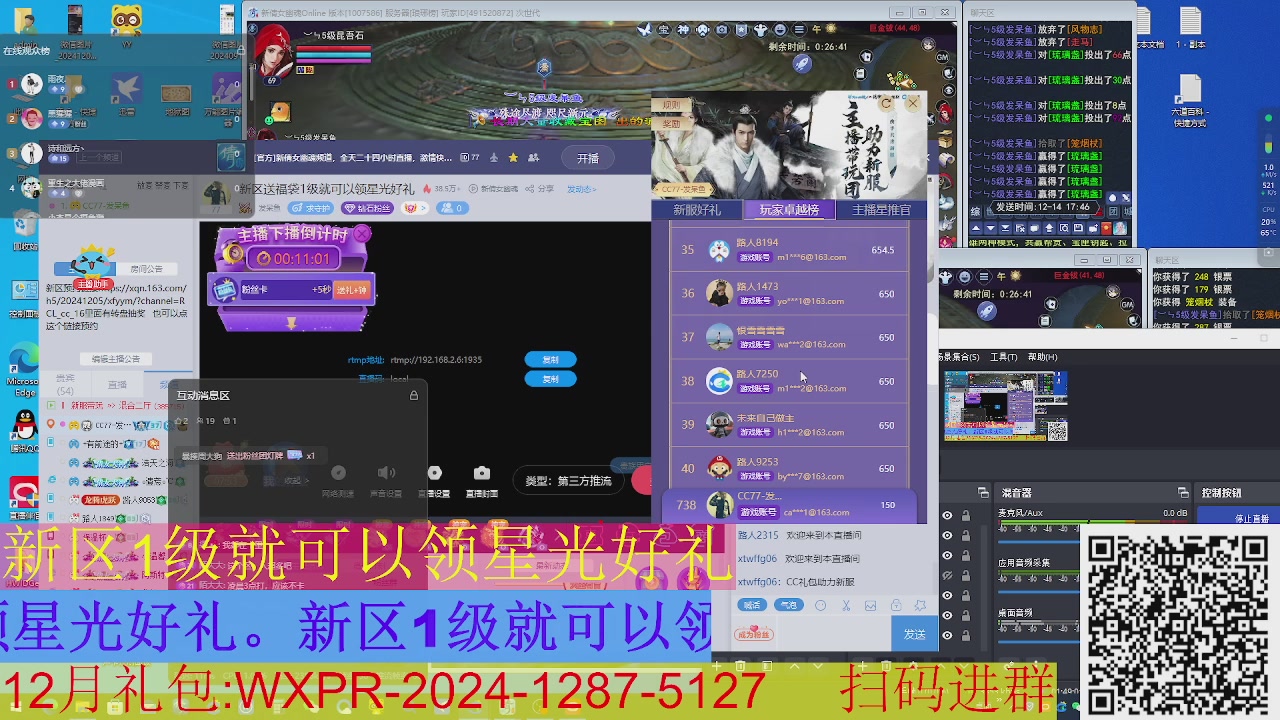Click the rocket icon below 剩余时间 in larger game
This screenshot has height=720, width=1280.
point(802,64)
